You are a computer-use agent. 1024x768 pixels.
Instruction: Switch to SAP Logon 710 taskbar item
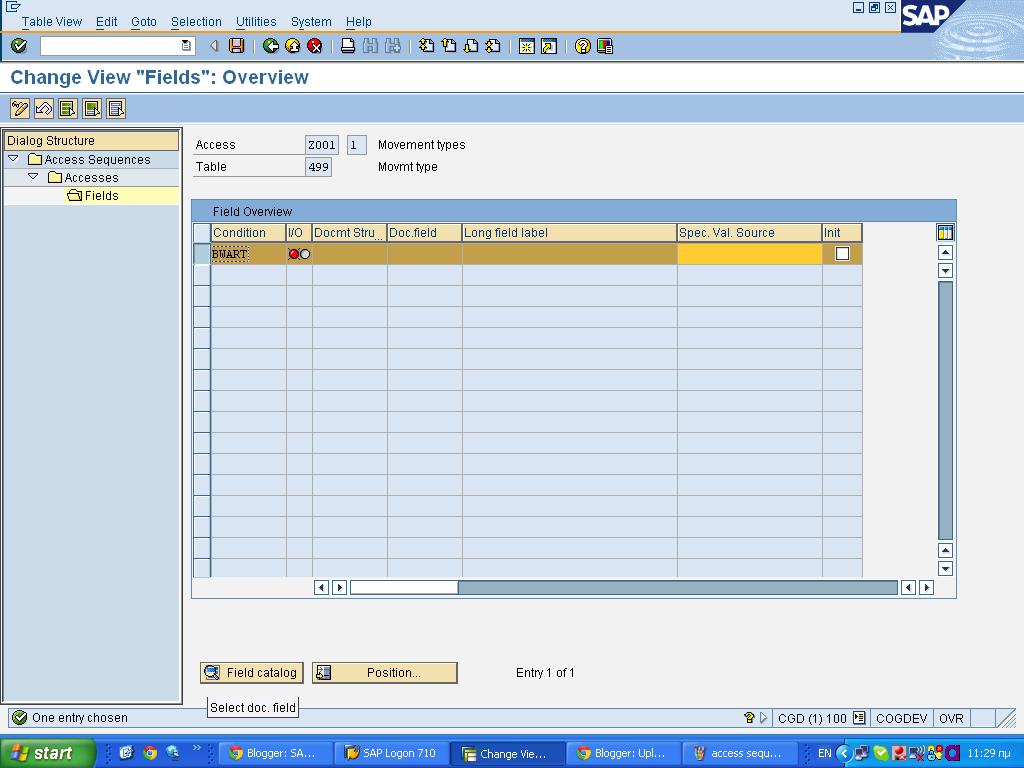tap(391, 753)
